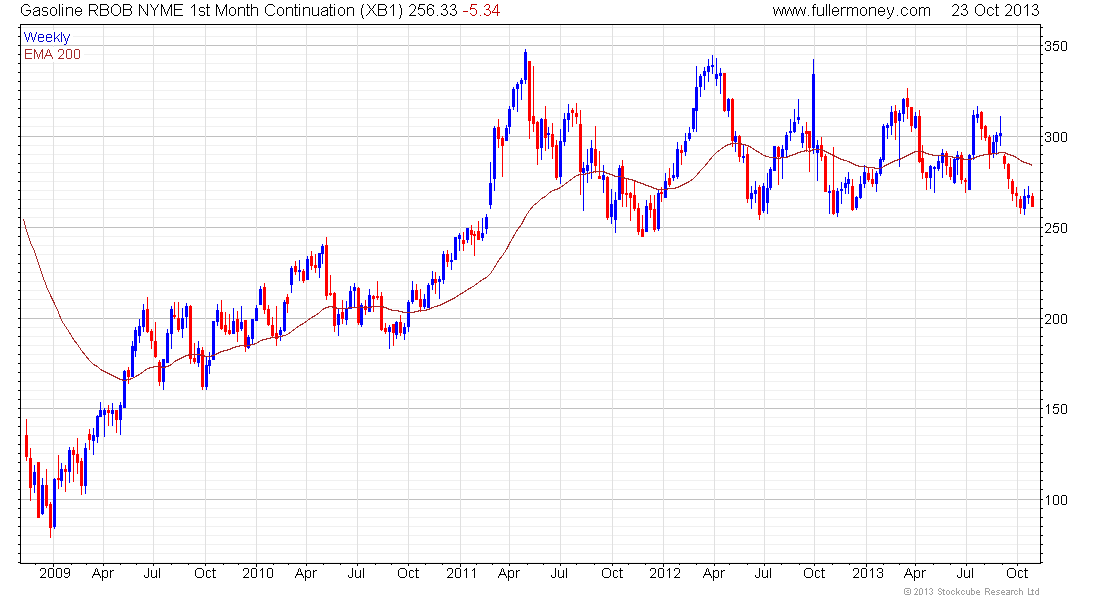1100x600 pixels.
Task: Click the 2013 year label on time axis
Action: pyautogui.click(x=868, y=573)
